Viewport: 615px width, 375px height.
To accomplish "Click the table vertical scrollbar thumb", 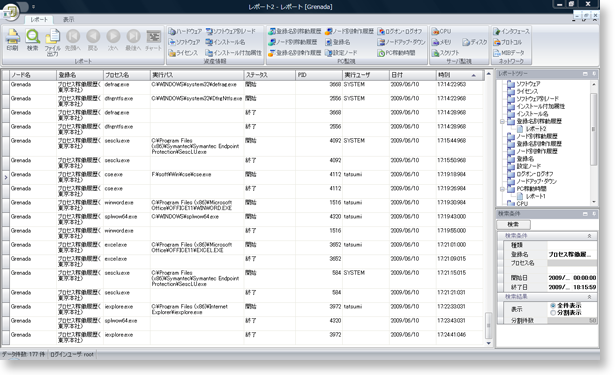I will pos(488,325).
